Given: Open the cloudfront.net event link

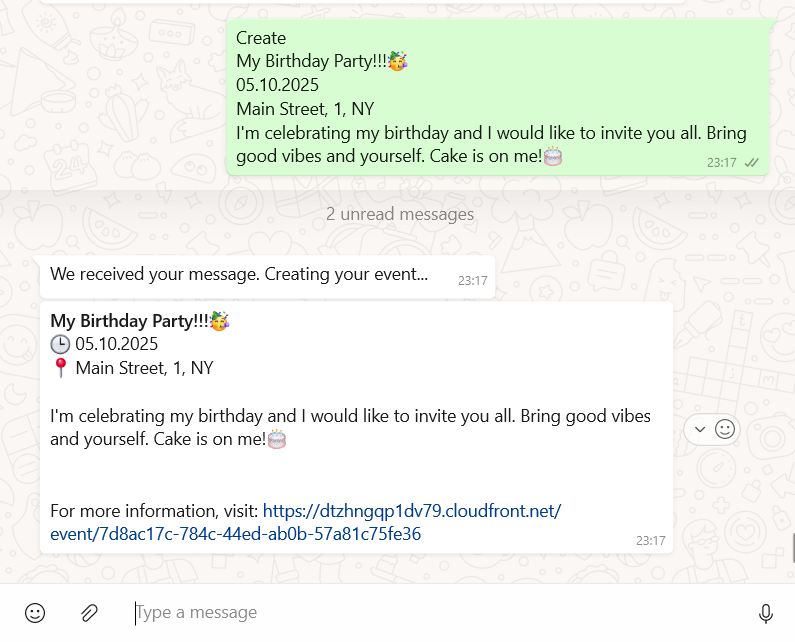Looking at the screenshot, I should click(306, 522).
